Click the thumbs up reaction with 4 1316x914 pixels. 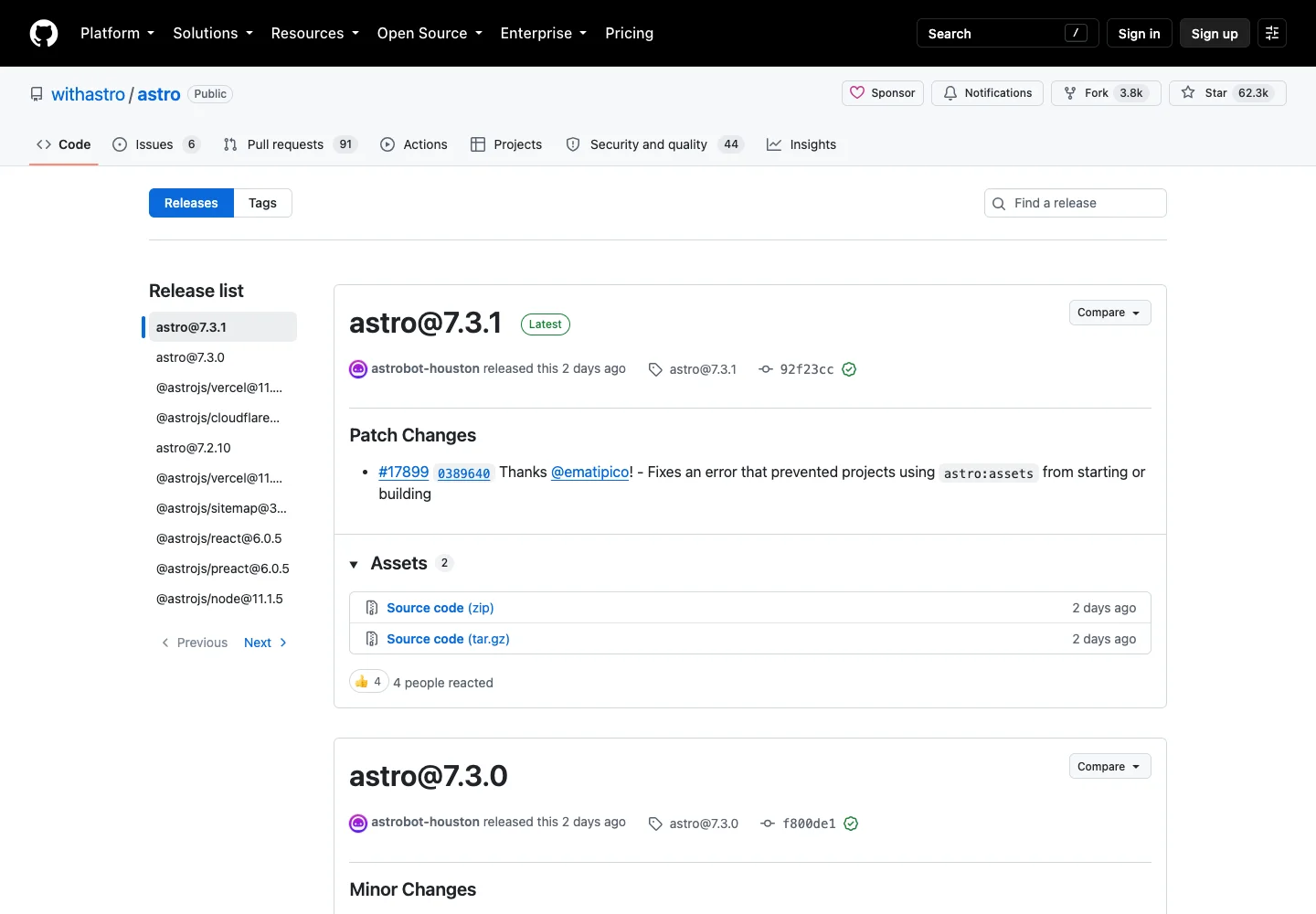[369, 682]
